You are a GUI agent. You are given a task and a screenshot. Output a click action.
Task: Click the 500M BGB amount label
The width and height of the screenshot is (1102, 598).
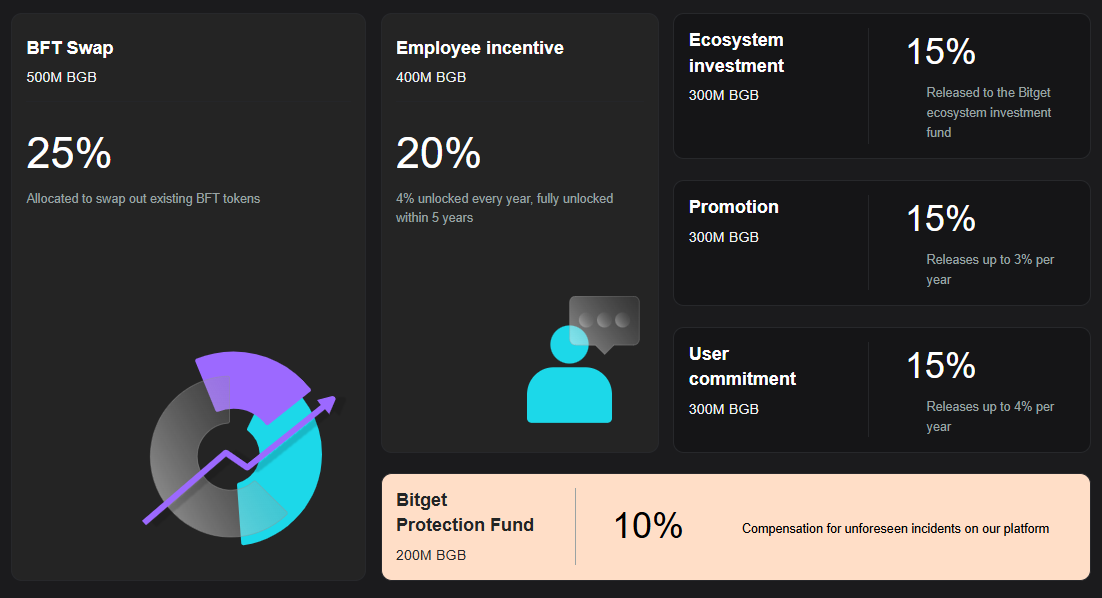62,77
